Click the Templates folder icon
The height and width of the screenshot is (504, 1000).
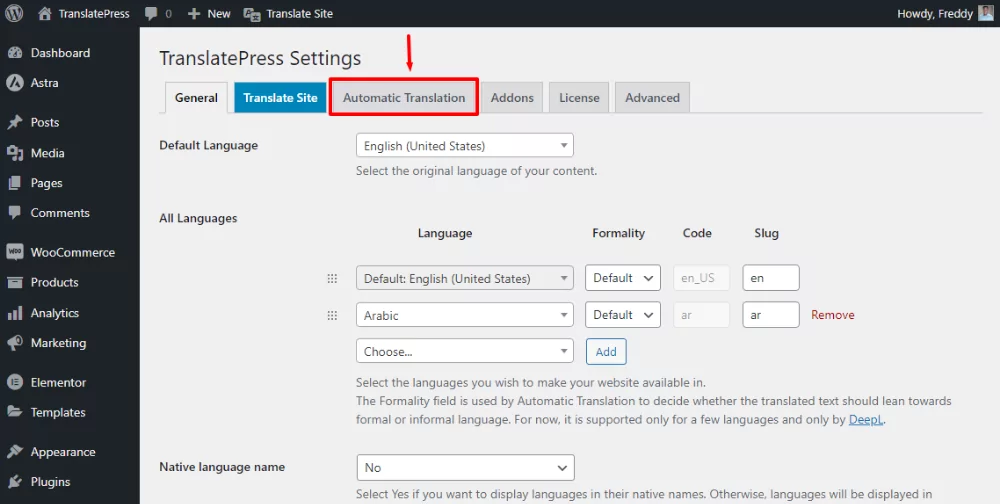point(15,412)
